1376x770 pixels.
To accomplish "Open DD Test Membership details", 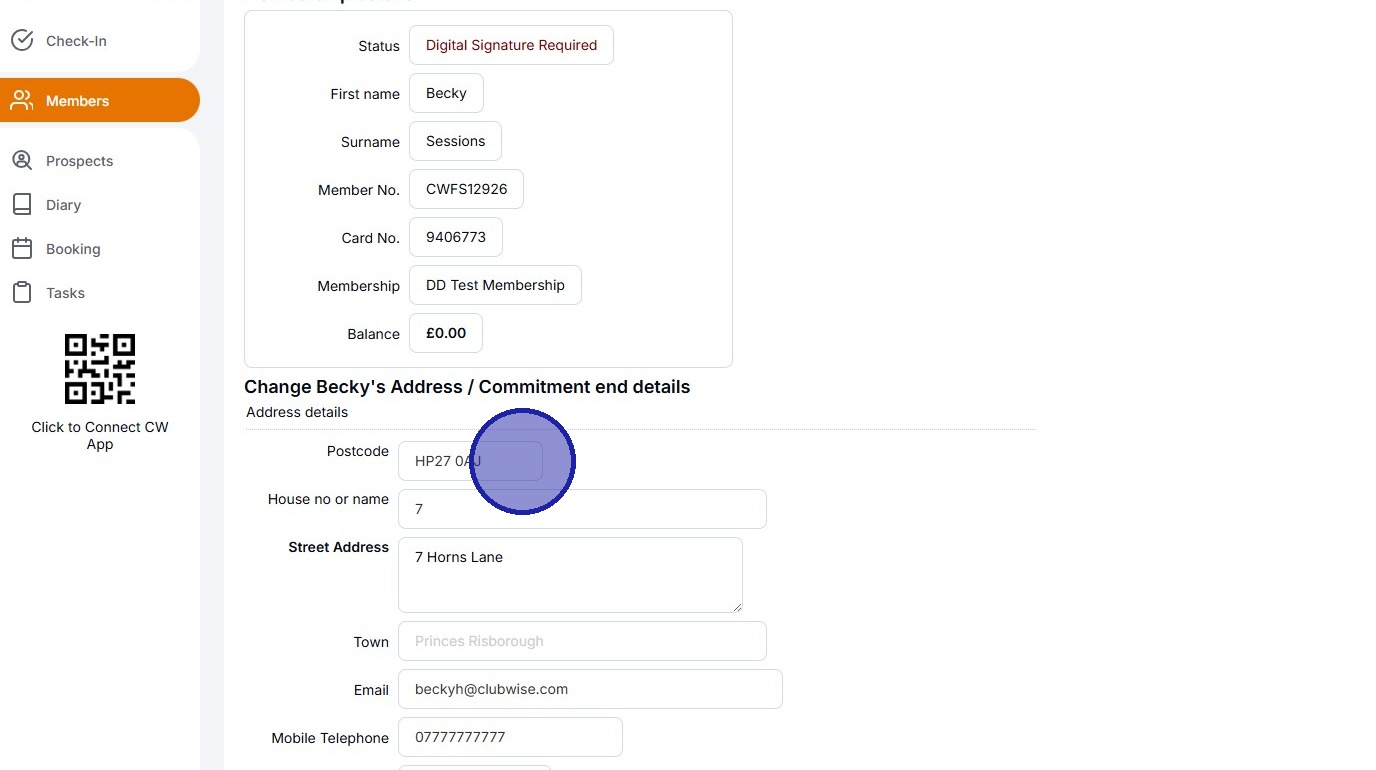I will 494,285.
